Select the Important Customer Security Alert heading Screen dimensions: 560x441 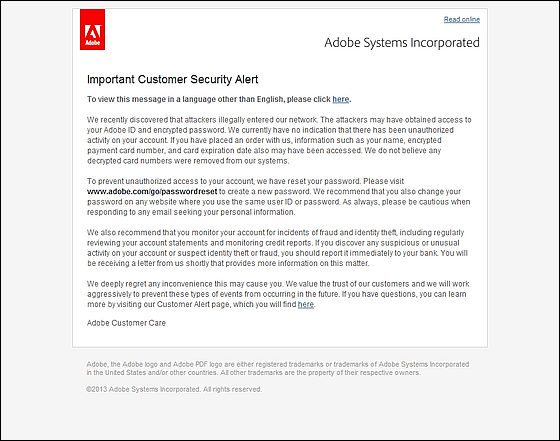pos(172,79)
